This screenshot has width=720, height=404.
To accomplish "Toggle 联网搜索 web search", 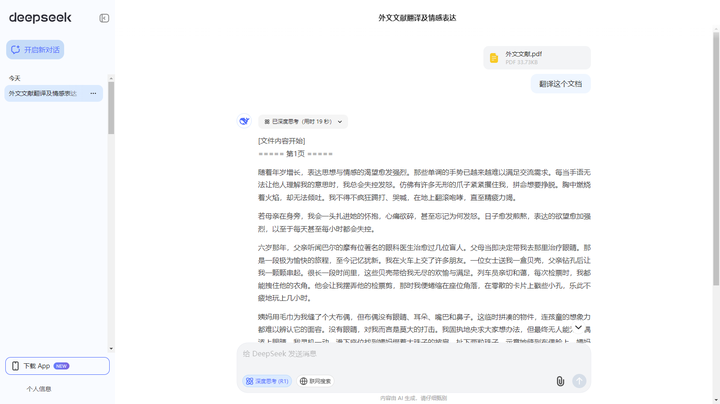I will tap(315, 381).
